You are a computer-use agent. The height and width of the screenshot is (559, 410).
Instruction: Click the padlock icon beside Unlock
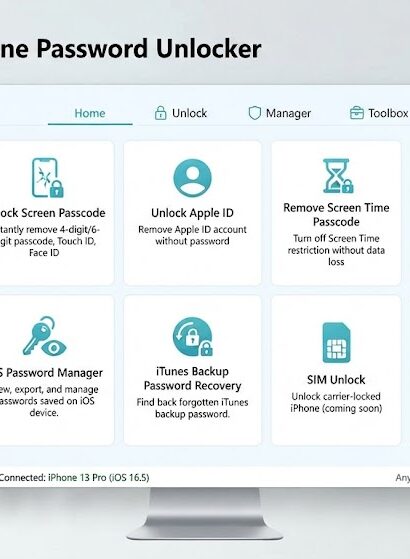coord(160,113)
